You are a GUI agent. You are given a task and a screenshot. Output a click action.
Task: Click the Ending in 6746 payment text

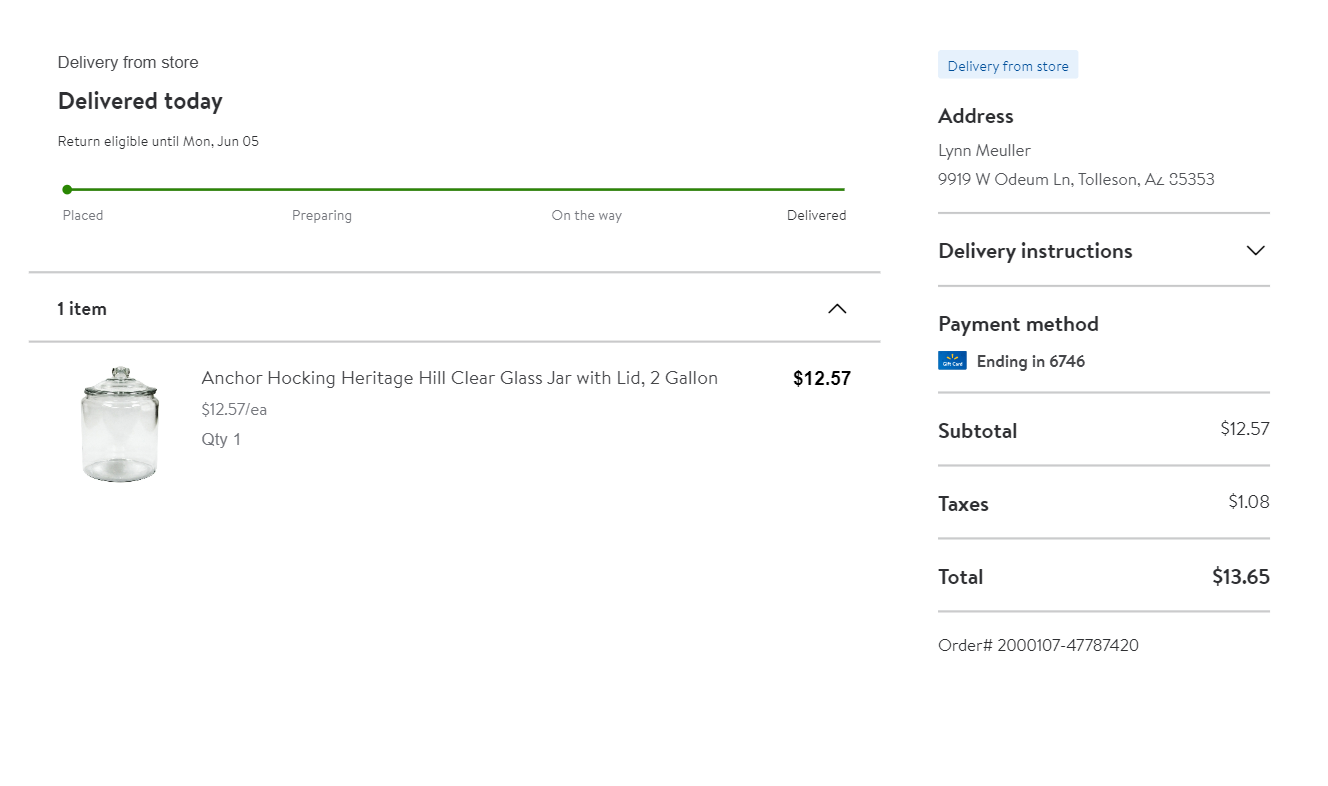pos(1030,362)
